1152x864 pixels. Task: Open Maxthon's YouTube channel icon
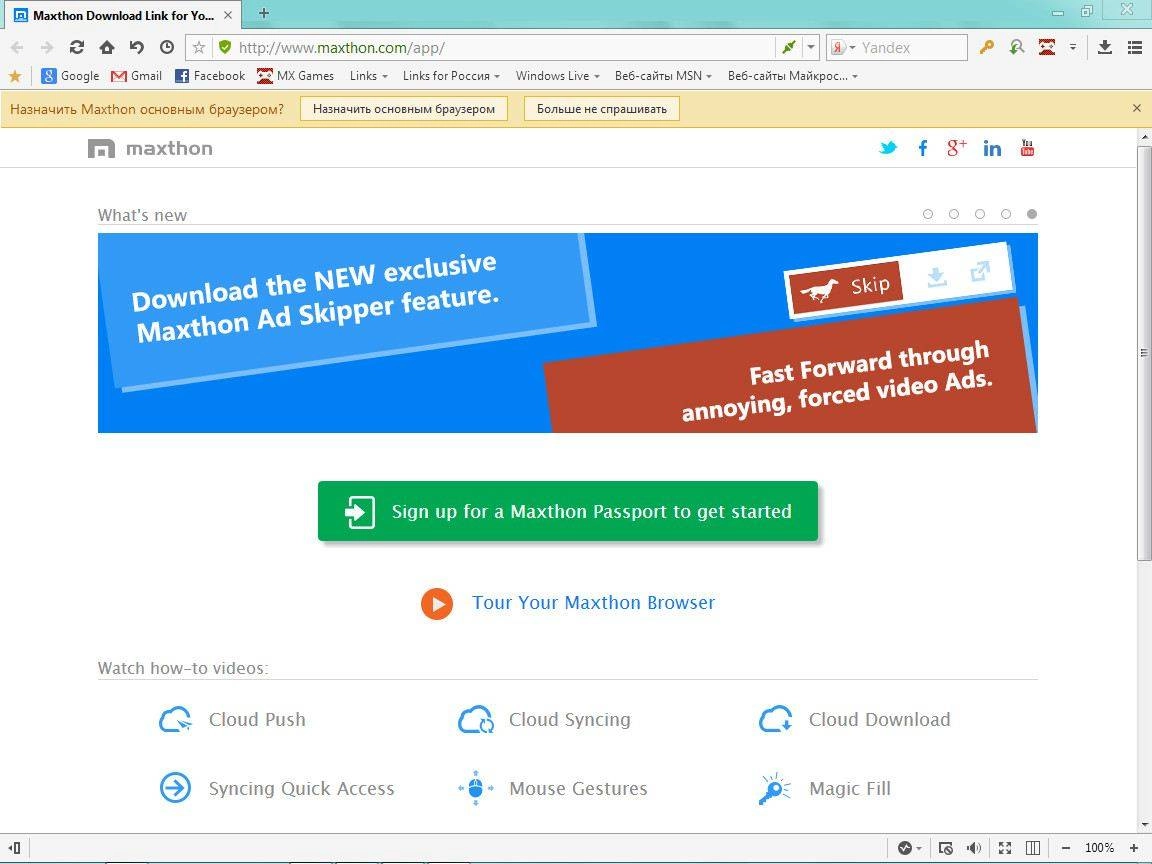click(1027, 148)
